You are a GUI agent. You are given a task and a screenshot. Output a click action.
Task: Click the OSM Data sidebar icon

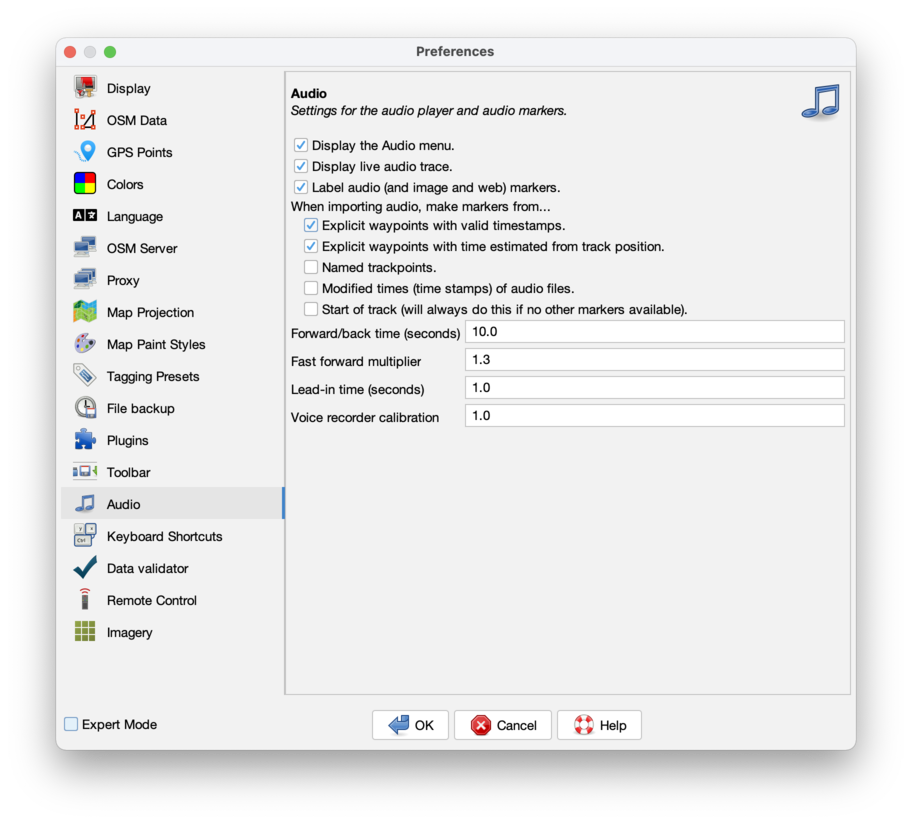86,120
